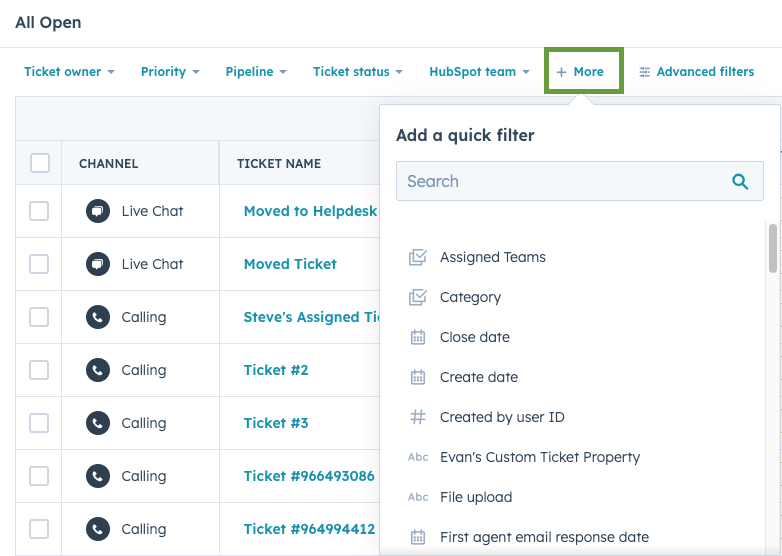782x556 pixels.
Task: Open the Ticket status dropdown
Action: point(358,72)
